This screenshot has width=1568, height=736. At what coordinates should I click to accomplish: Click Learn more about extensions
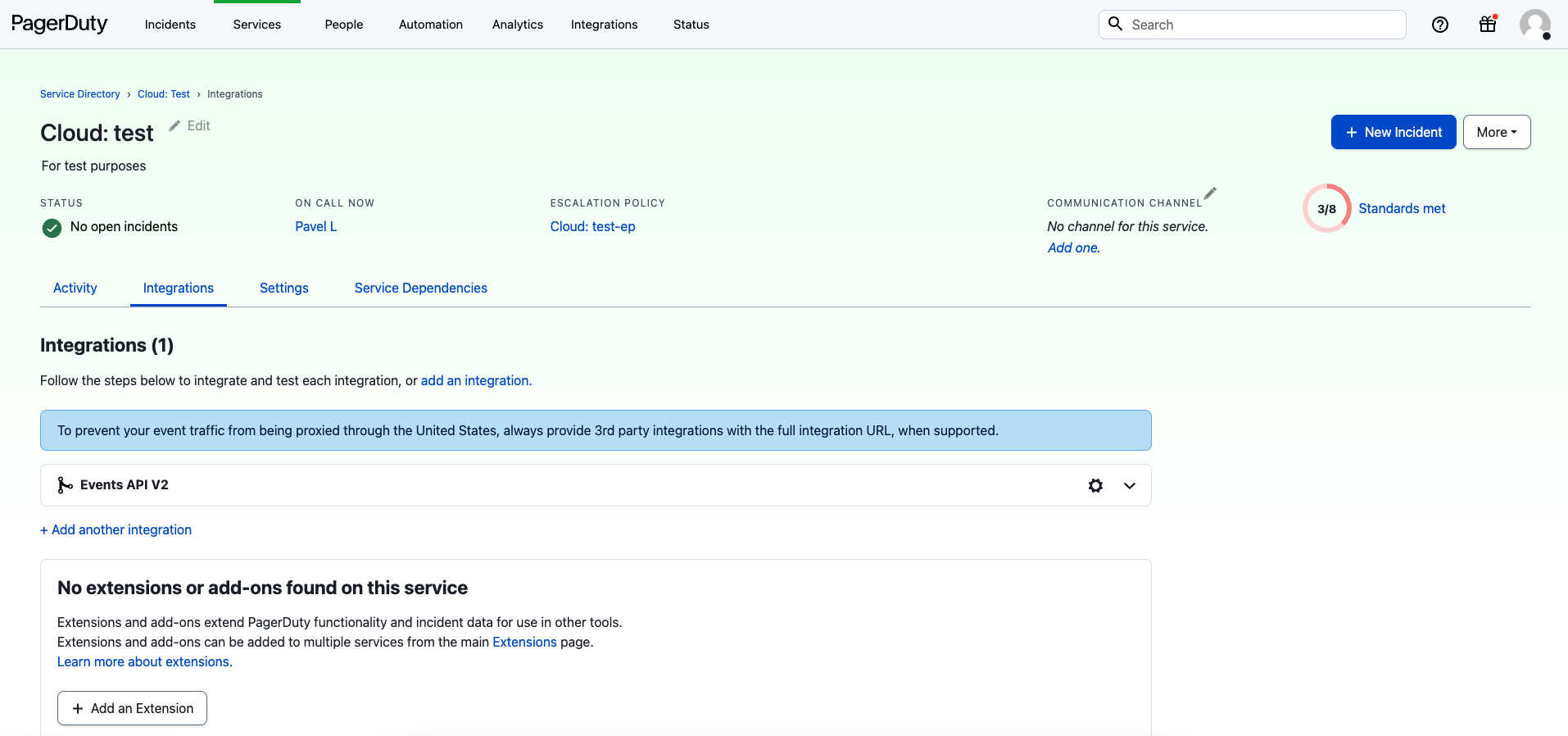145,661
